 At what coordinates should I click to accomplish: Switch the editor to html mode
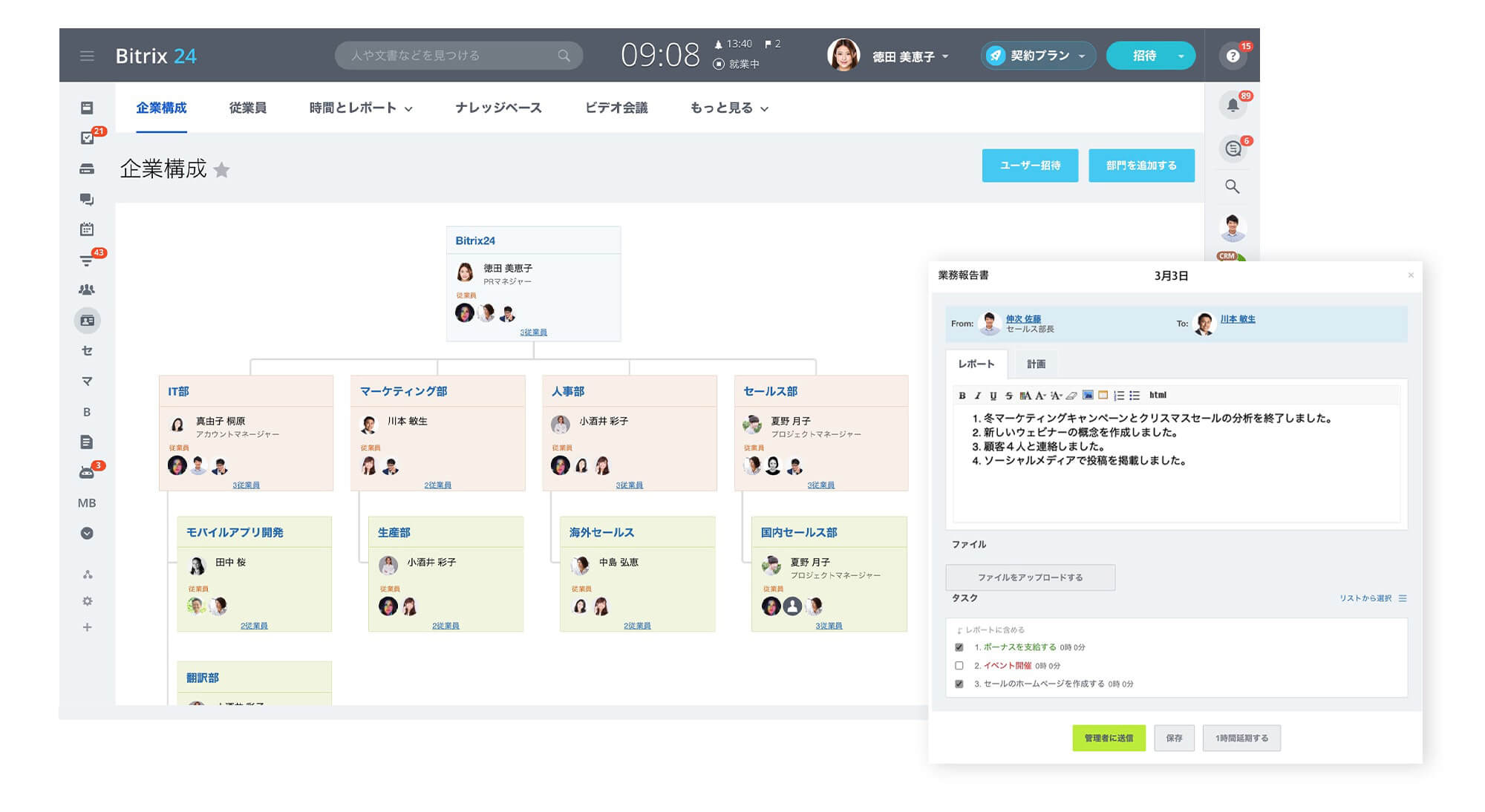(x=1158, y=395)
